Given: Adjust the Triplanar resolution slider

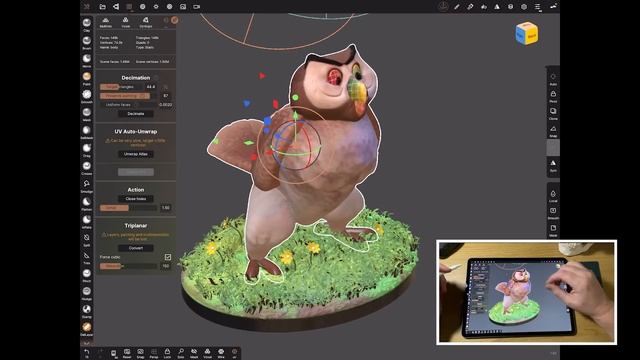Looking at the screenshot, I should point(129,266).
